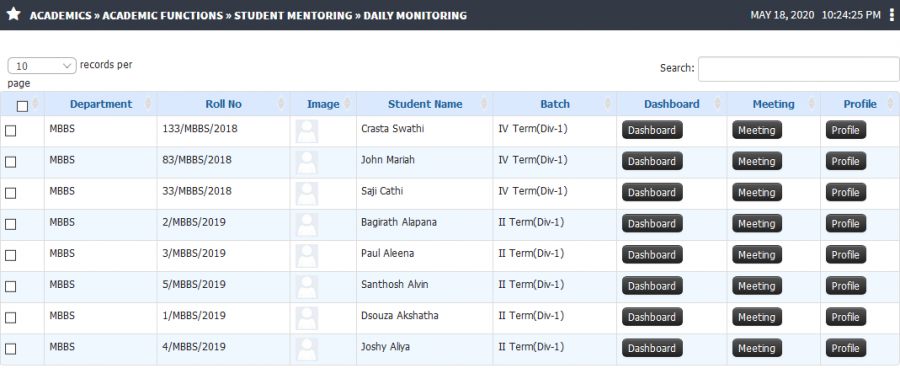This screenshot has width=900, height=368.
Task: Click the Student Mentoring breadcrumb item
Action: [293, 16]
